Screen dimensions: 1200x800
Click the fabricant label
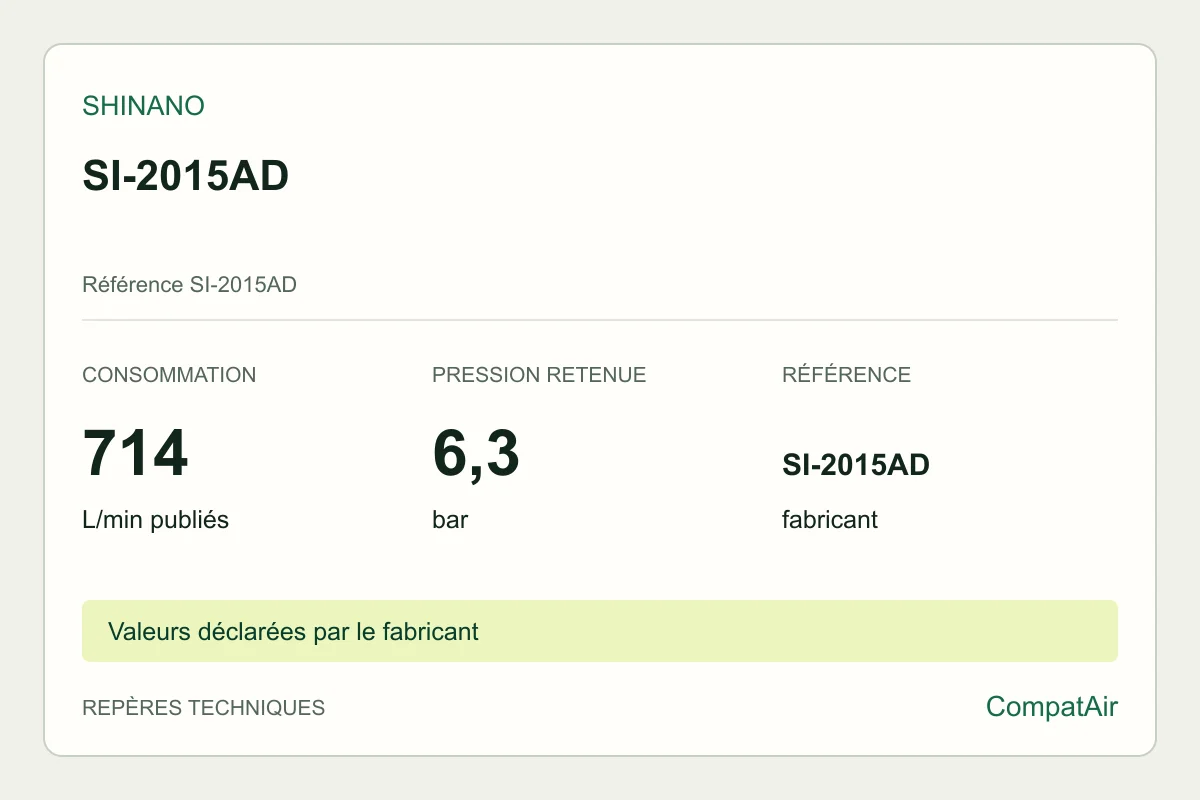click(x=830, y=520)
